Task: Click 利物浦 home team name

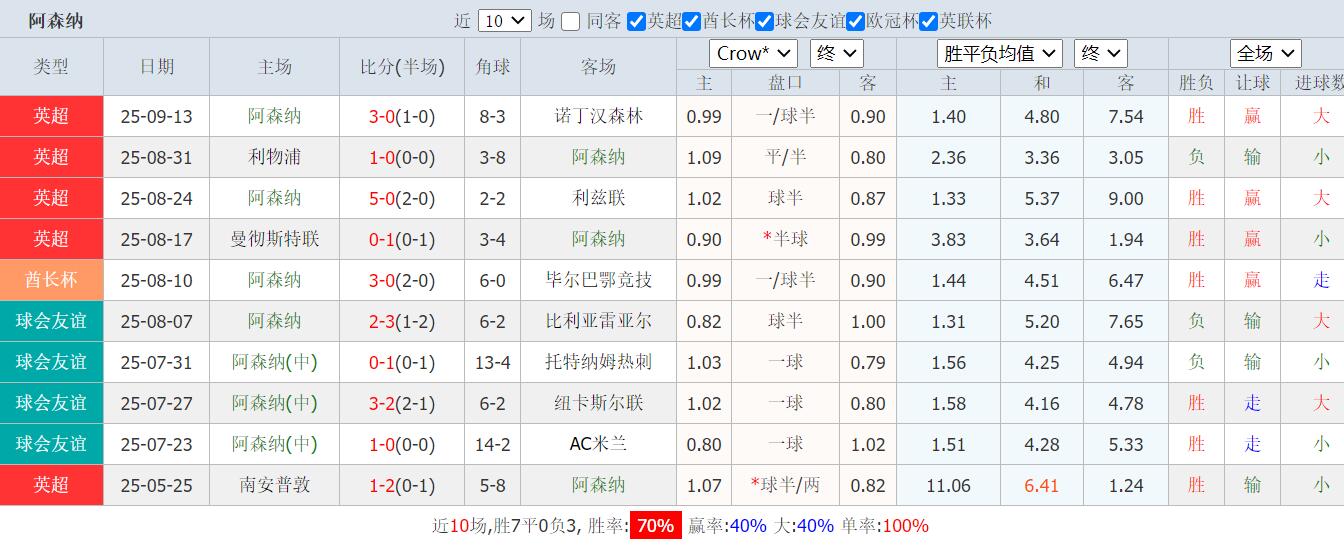Action: pos(275,157)
